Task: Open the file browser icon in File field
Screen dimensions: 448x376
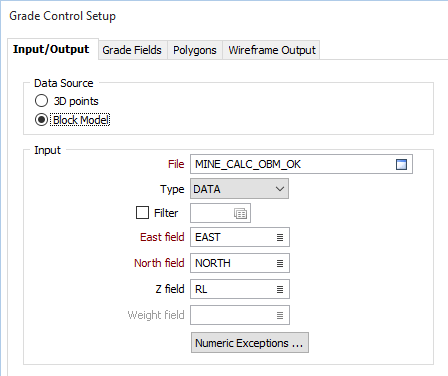Action: coord(401,164)
